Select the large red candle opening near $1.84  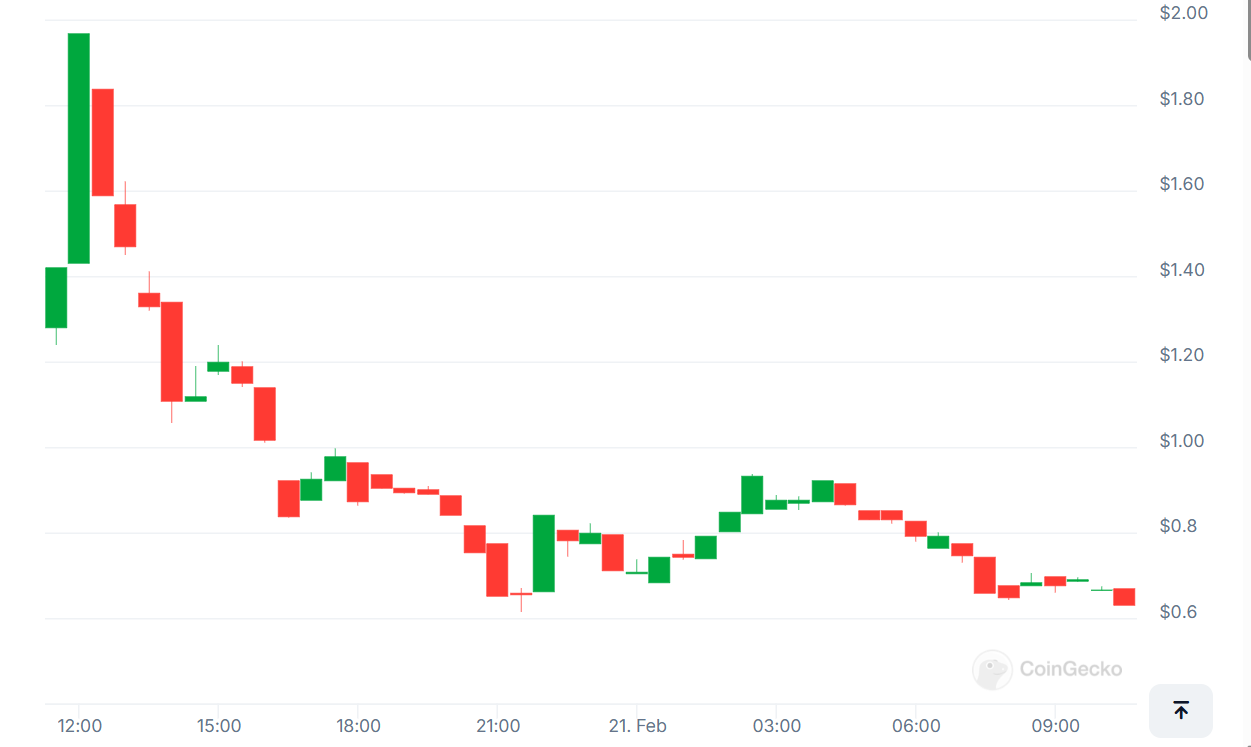point(102,142)
